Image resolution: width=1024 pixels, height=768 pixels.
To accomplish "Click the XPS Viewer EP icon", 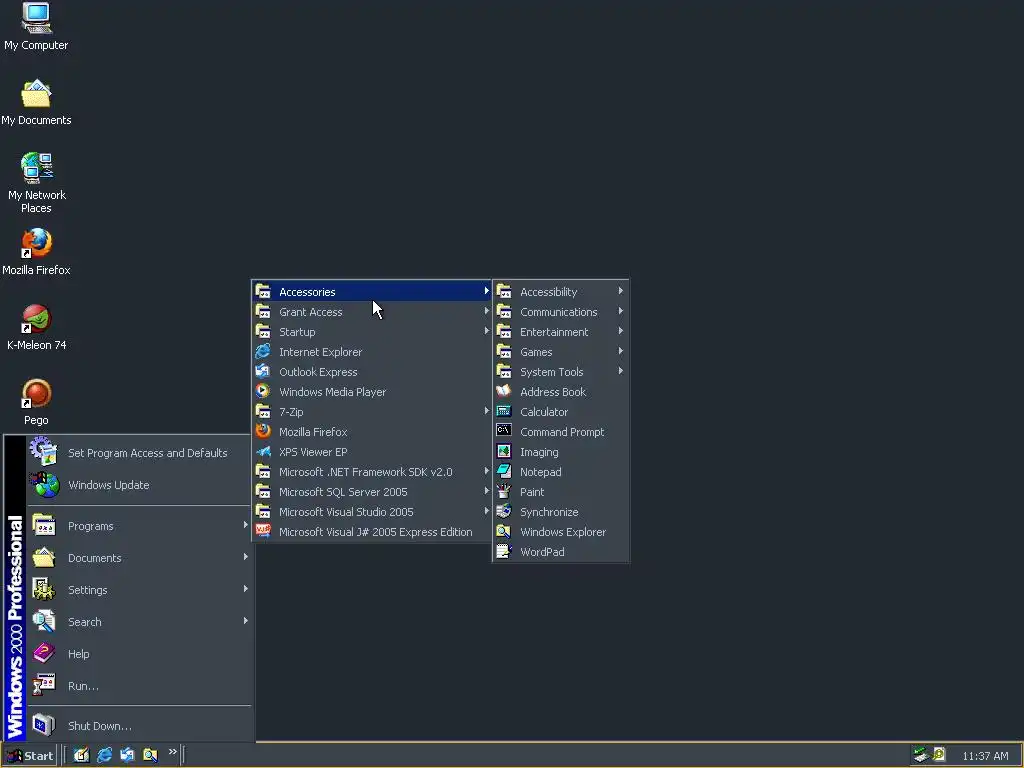I will click(263, 451).
